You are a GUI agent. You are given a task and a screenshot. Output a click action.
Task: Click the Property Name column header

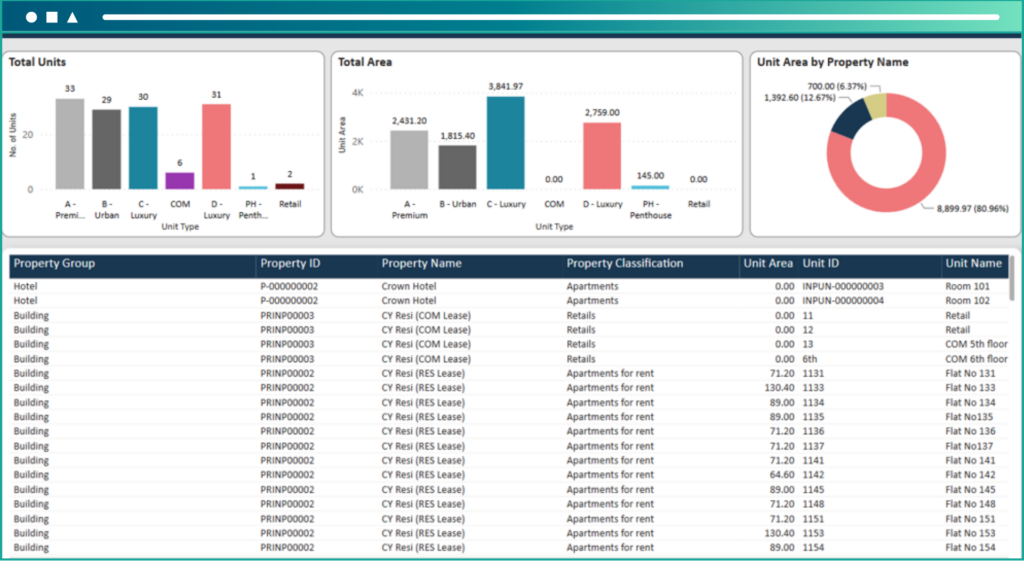(421, 264)
